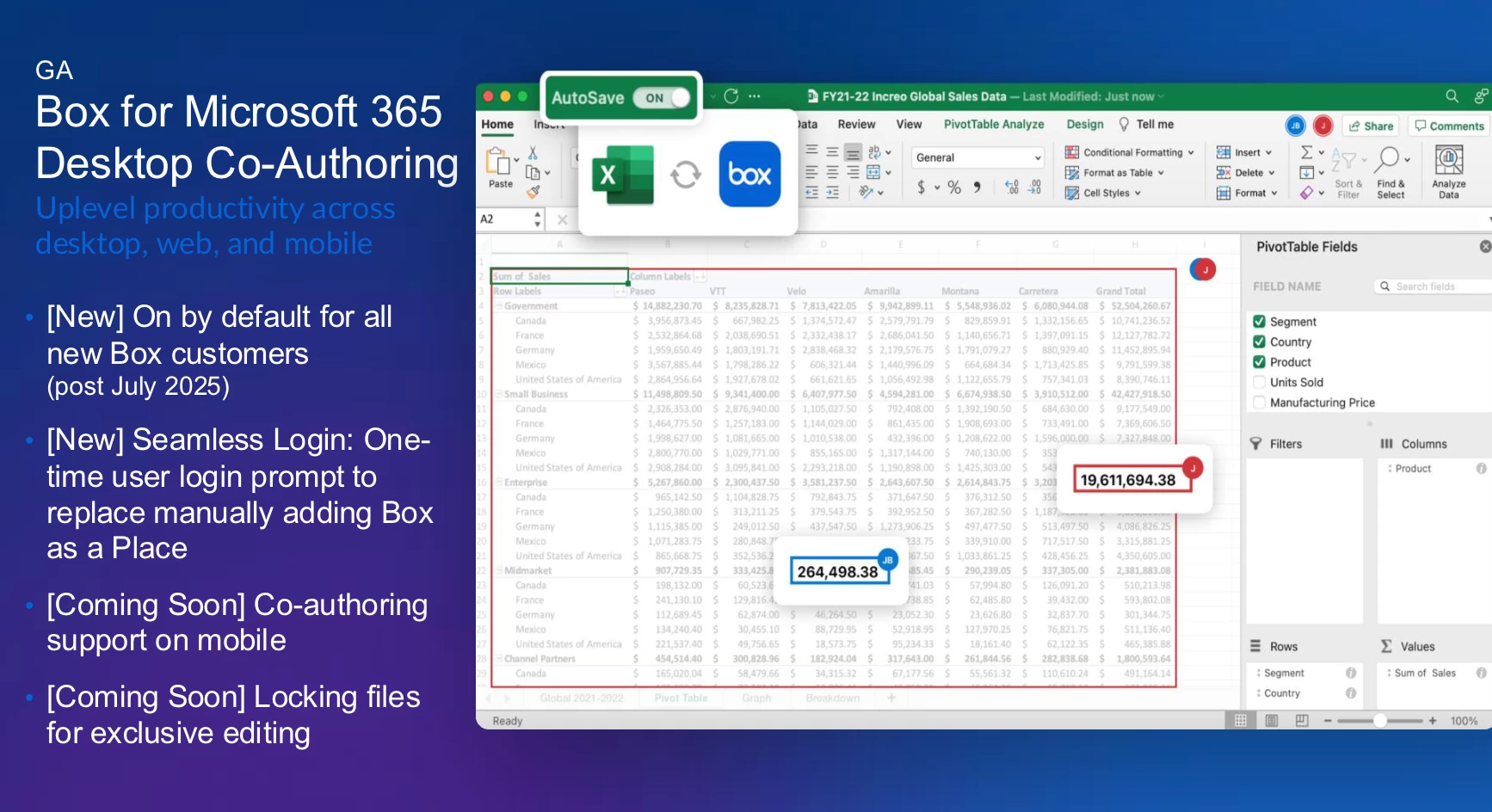Toggle the AutoSave switch off

(x=663, y=98)
